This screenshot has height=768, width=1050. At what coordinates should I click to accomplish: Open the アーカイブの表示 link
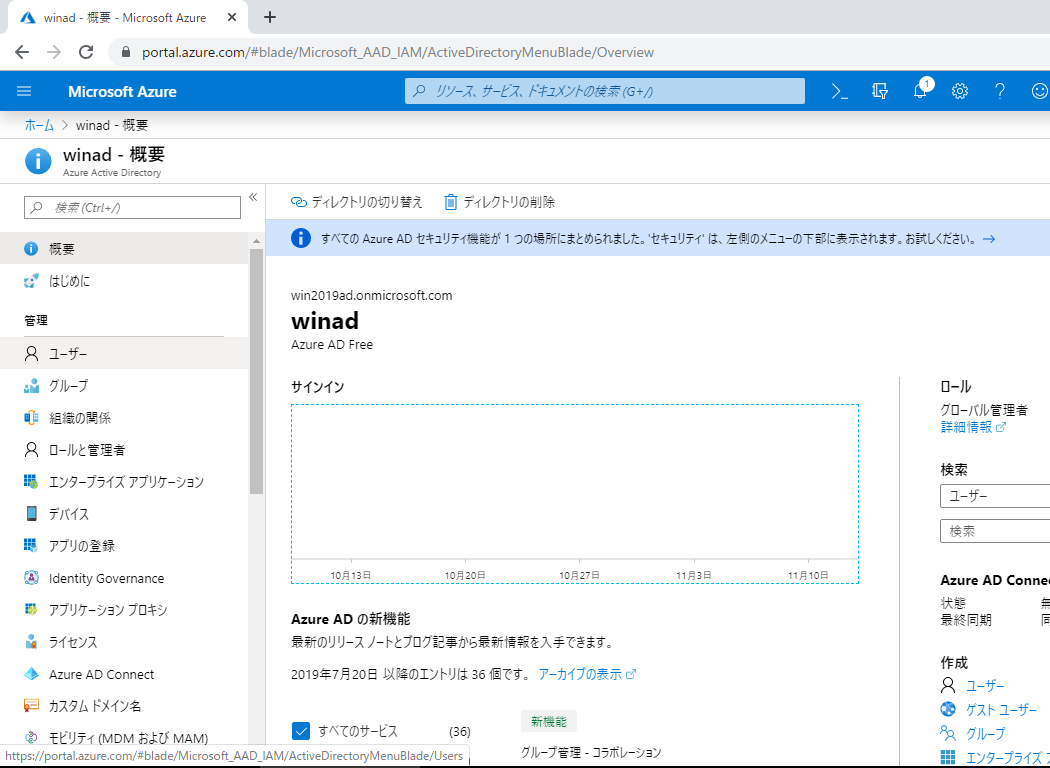pyautogui.click(x=587, y=674)
